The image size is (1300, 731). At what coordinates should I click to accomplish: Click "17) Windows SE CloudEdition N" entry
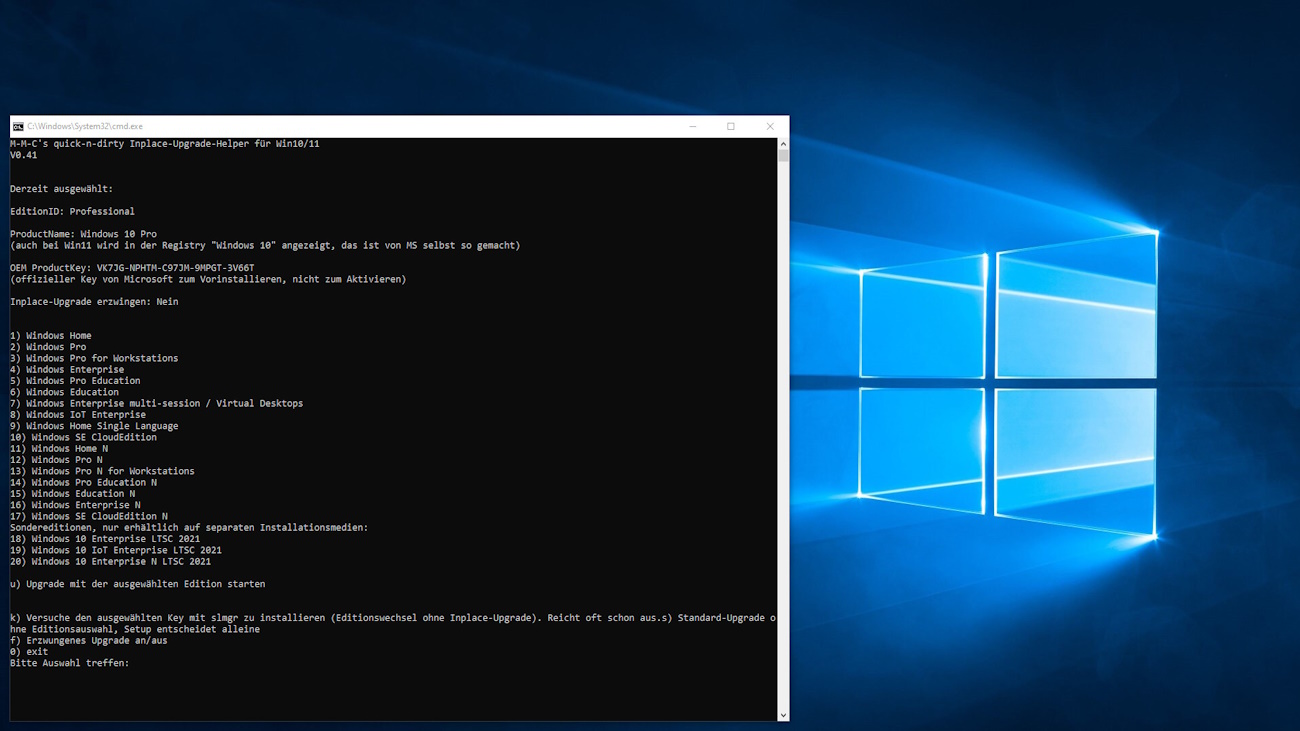click(89, 516)
